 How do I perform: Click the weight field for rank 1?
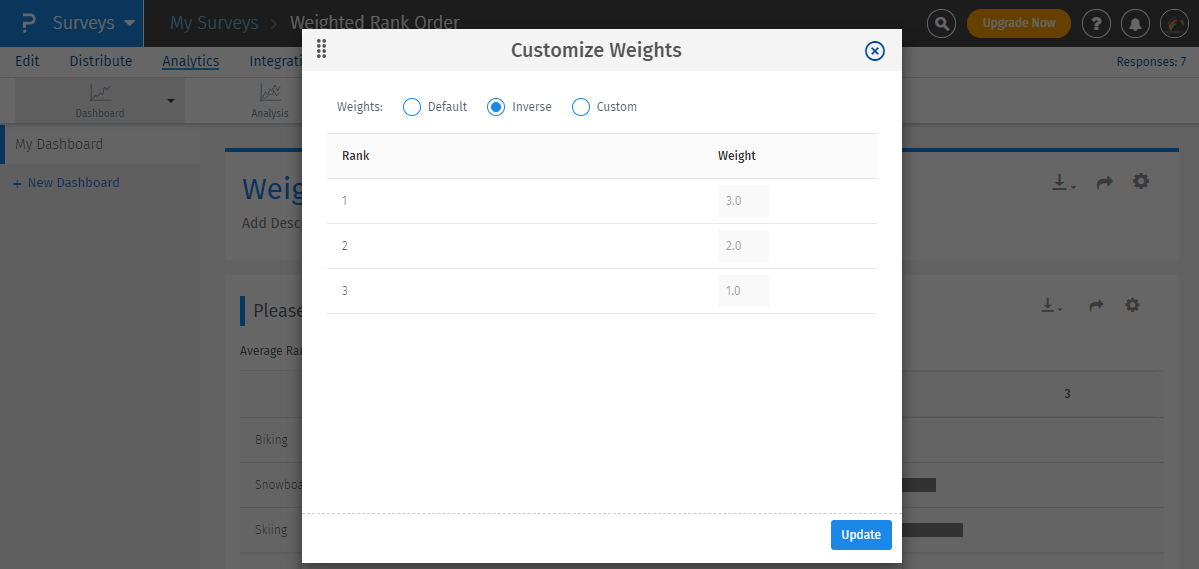[742, 201]
